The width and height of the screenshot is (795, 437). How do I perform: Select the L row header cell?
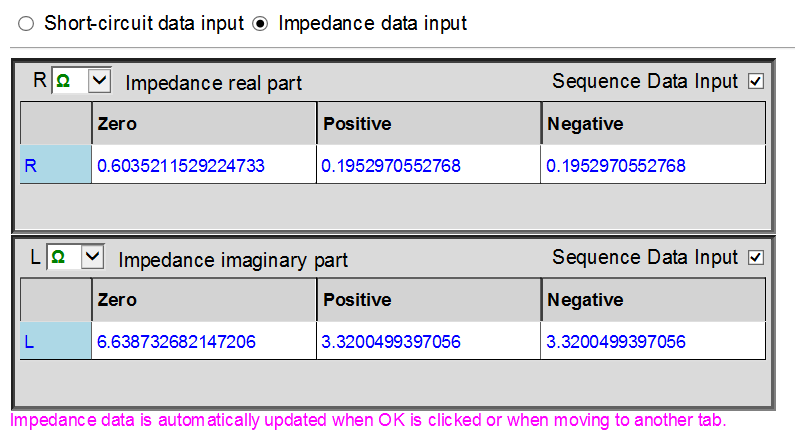(55, 342)
